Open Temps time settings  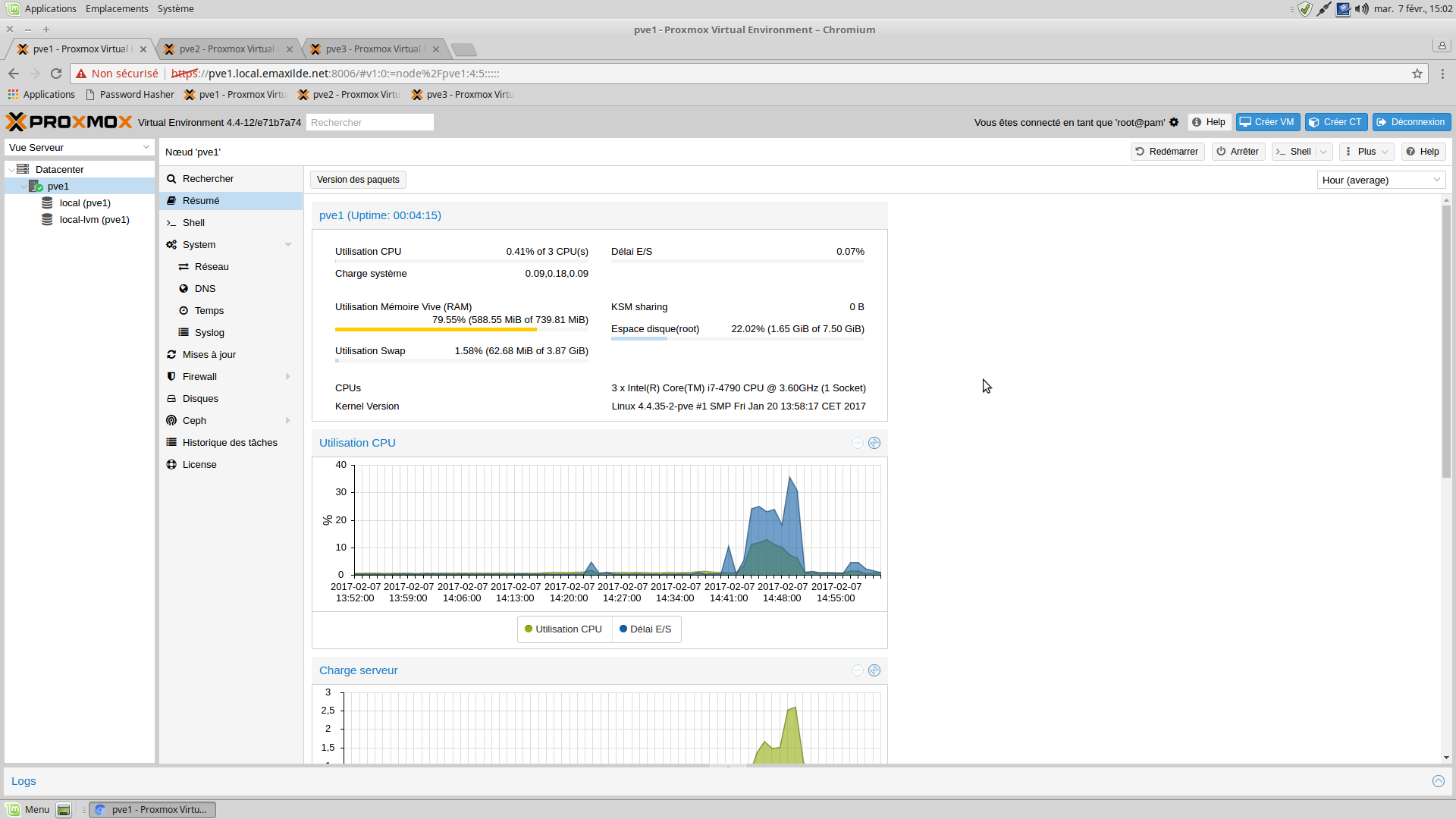(231, 311)
